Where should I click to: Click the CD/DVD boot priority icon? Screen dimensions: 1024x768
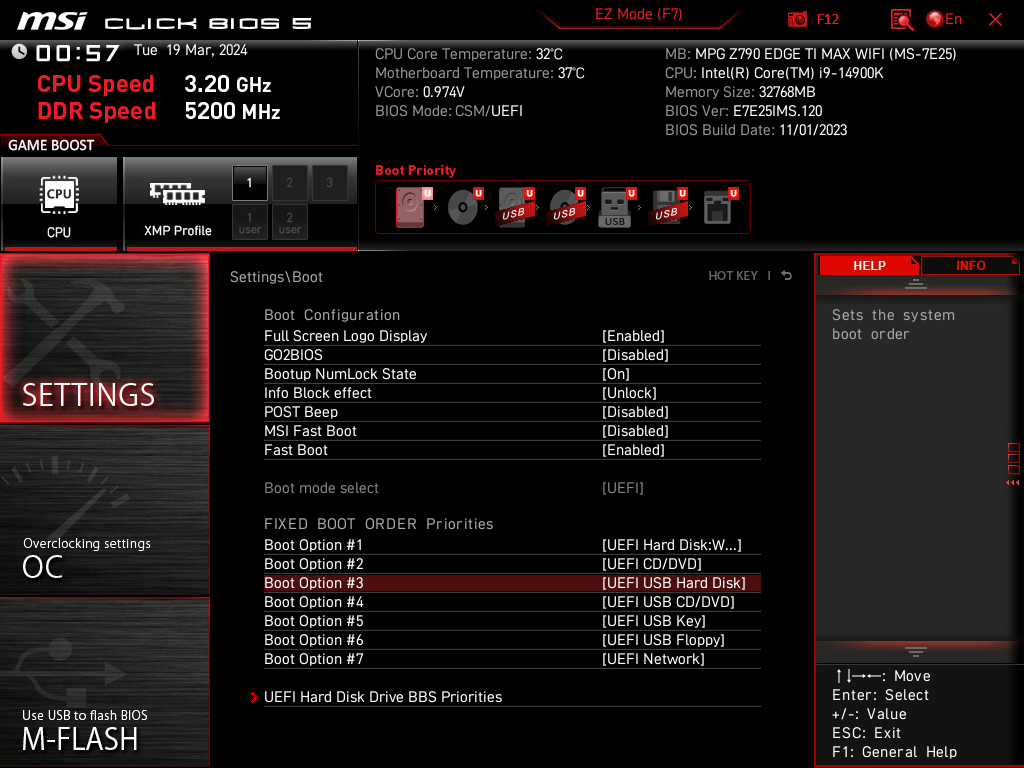pos(464,207)
